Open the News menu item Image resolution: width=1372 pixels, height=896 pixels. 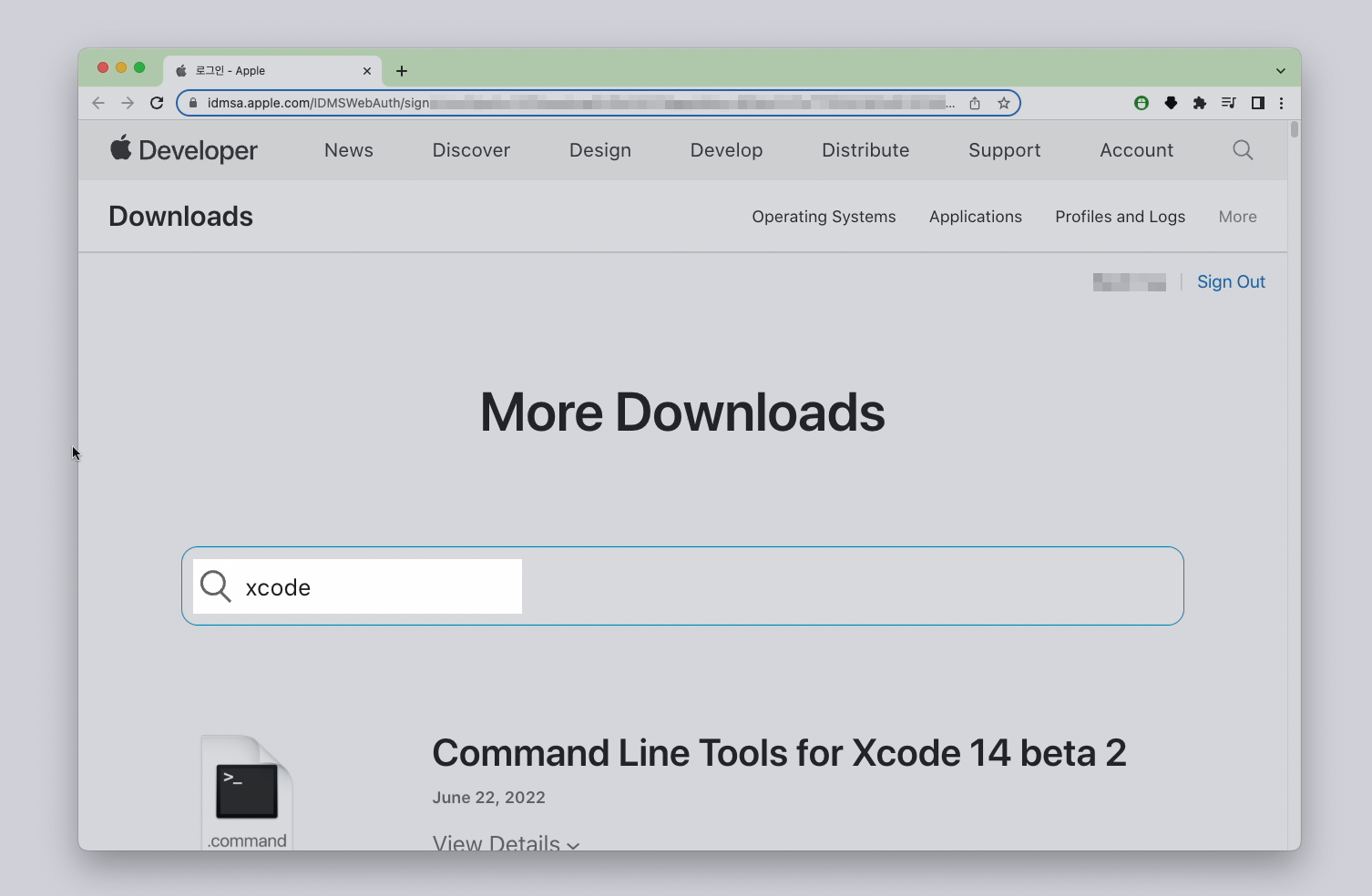[349, 150]
